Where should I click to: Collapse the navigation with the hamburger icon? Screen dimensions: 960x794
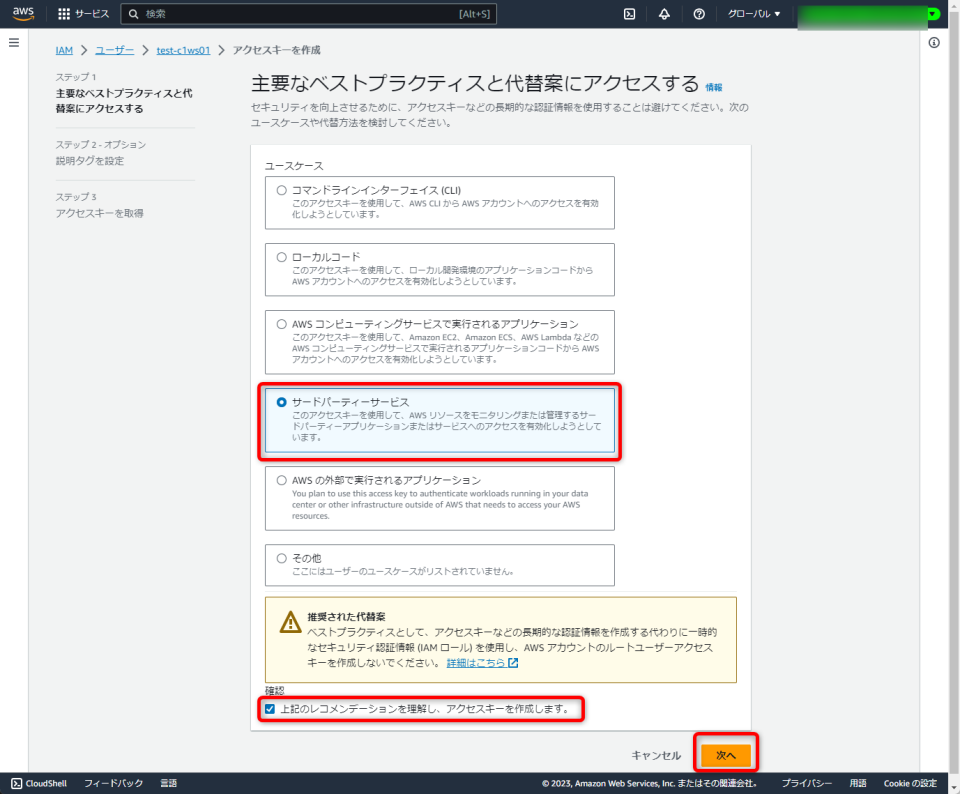13,41
